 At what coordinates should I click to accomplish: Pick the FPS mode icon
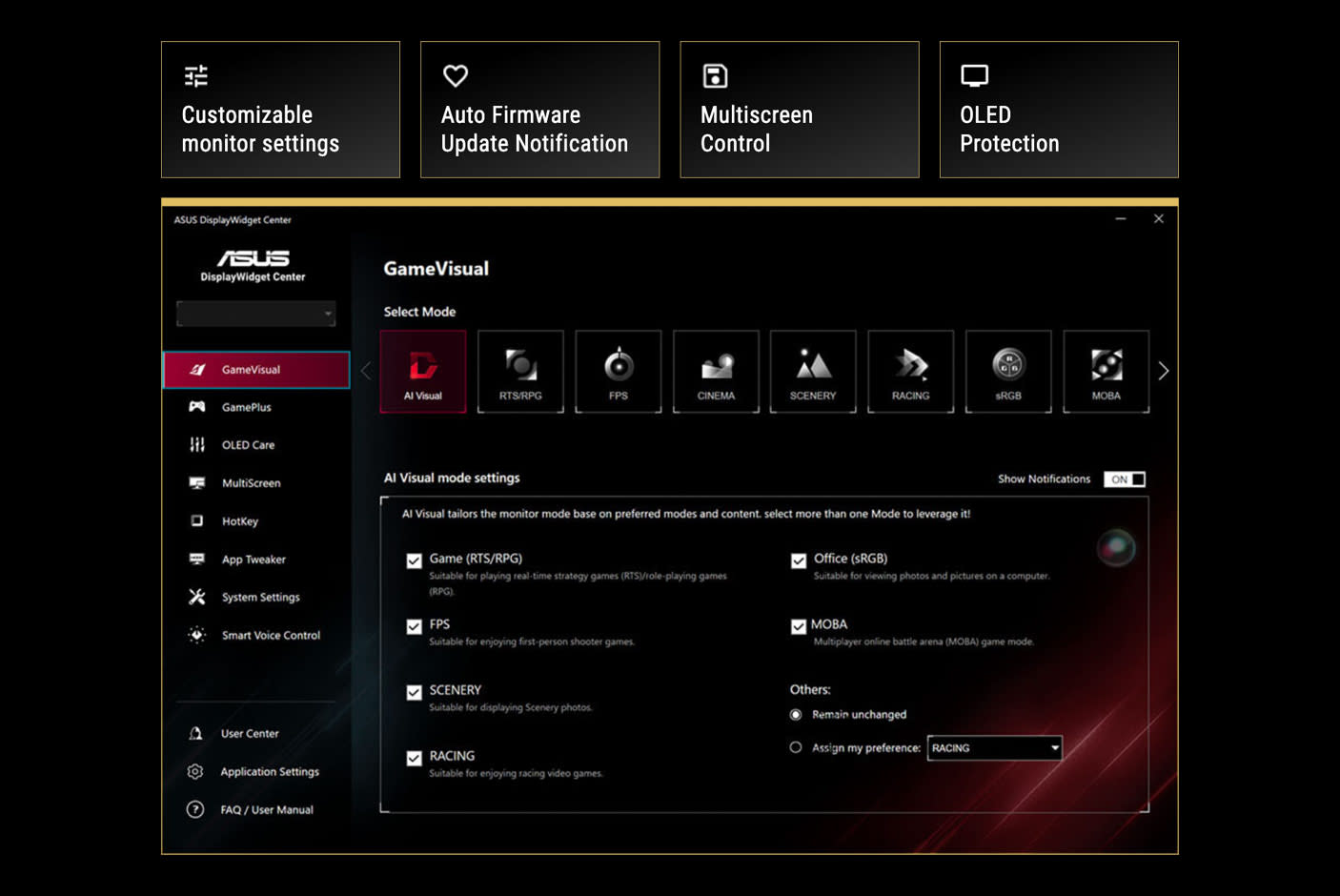point(619,371)
